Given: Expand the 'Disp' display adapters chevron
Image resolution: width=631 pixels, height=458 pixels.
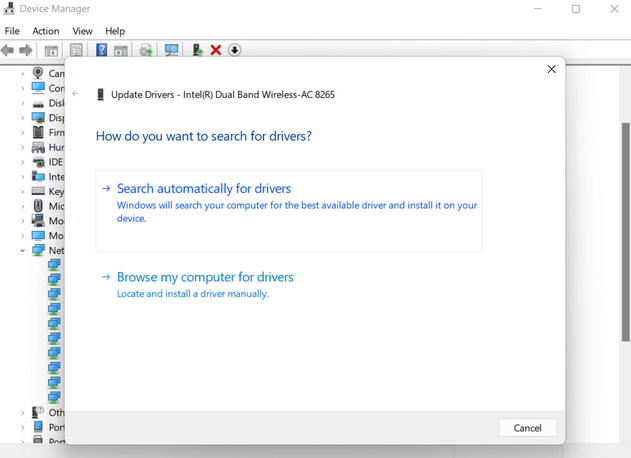Looking at the screenshot, I should (23, 118).
